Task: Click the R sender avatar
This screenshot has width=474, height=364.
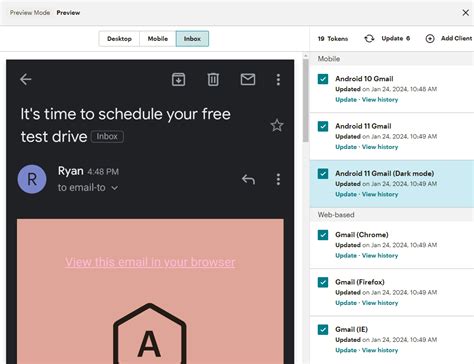Action: click(32, 179)
